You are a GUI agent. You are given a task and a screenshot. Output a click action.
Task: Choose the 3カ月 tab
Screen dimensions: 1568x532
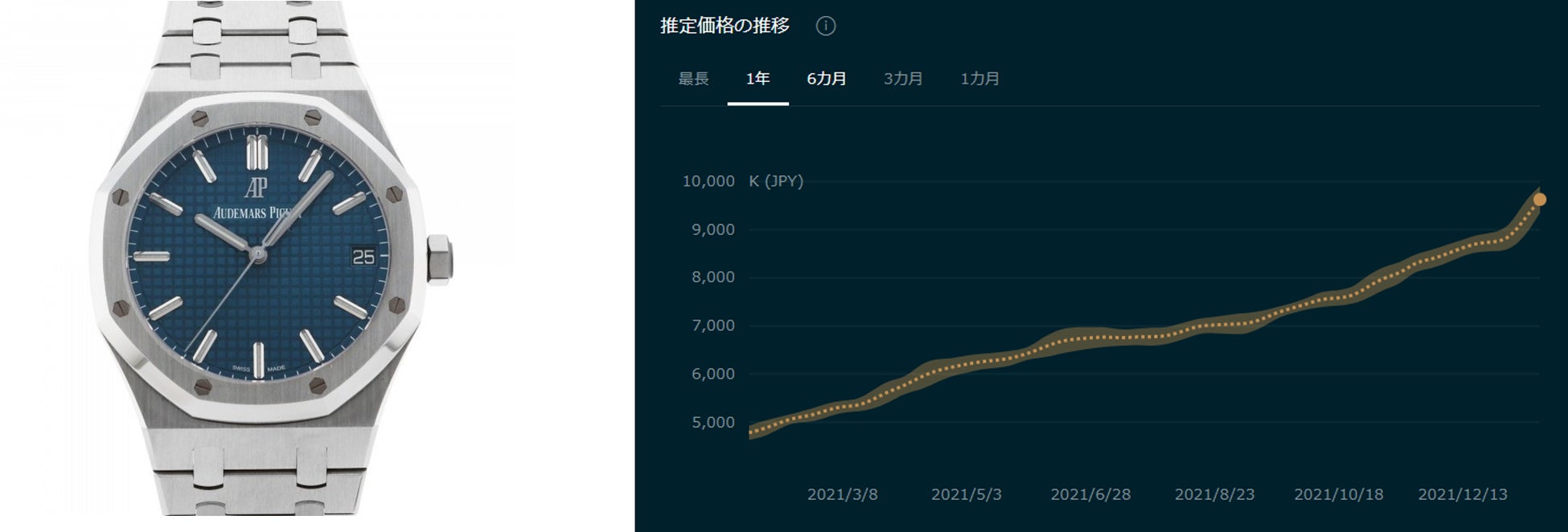903,79
